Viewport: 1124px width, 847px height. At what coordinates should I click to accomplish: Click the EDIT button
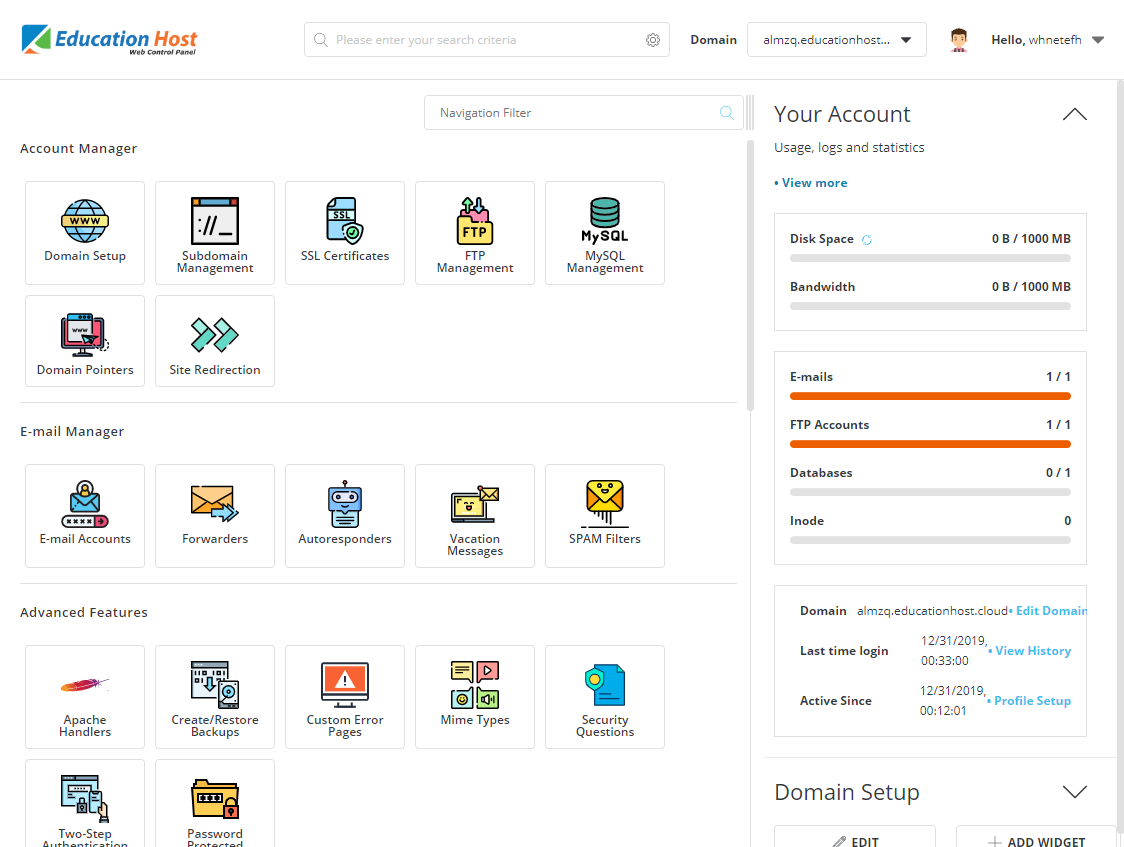(854, 838)
